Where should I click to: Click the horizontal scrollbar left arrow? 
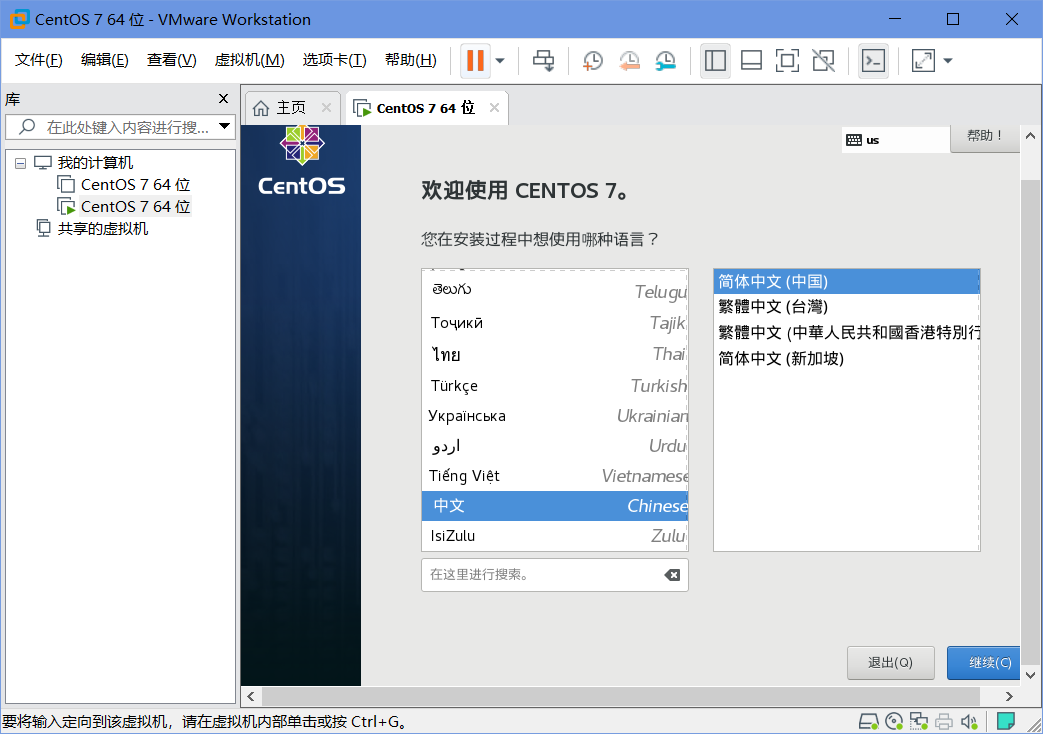click(251, 697)
